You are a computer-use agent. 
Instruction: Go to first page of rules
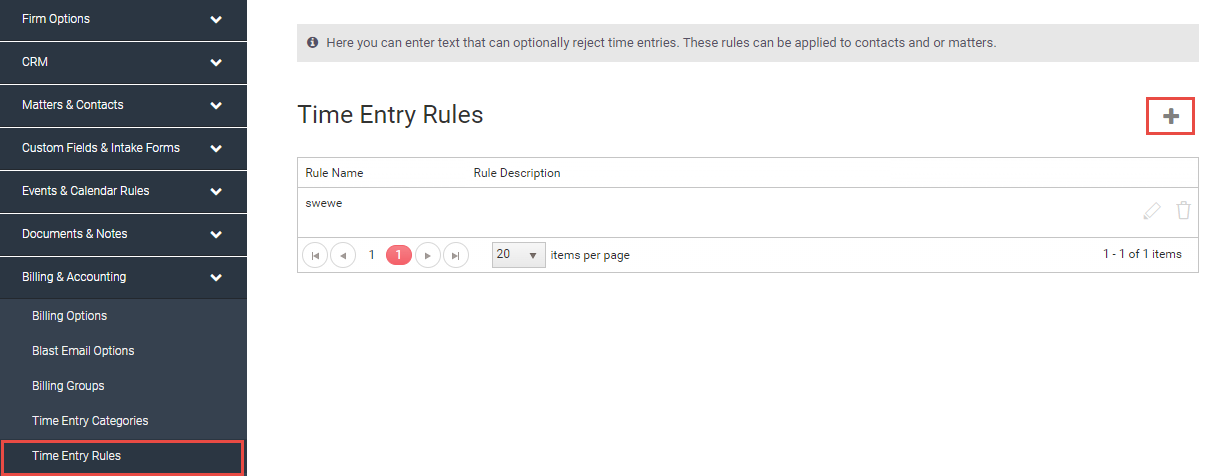(315, 255)
